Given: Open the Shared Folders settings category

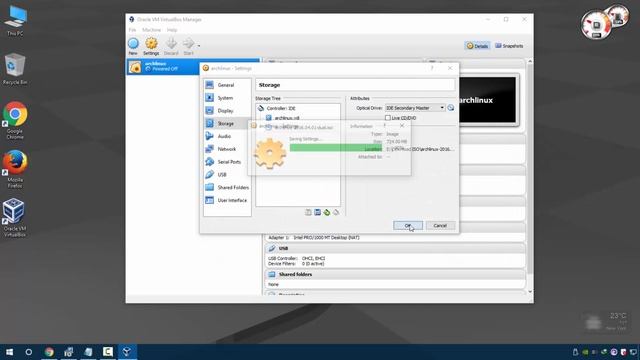Looking at the screenshot, I should [227, 187].
